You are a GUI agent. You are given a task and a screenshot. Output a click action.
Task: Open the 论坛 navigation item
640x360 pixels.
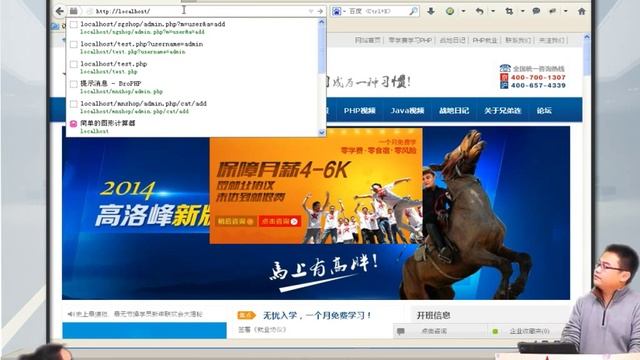544,110
